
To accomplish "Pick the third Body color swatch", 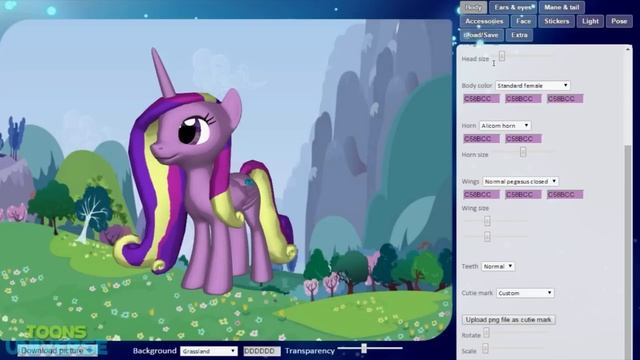I will 565,99.
